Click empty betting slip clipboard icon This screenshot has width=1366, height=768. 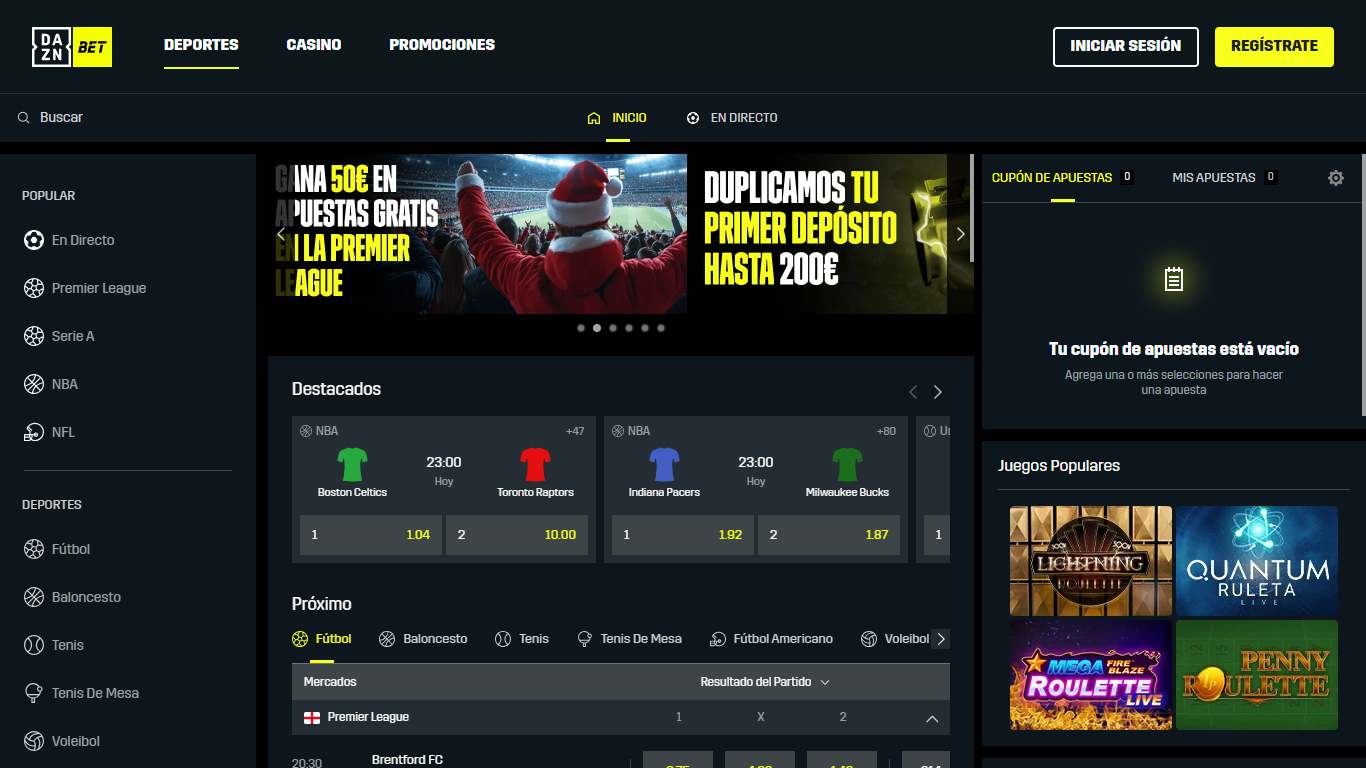click(1174, 279)
